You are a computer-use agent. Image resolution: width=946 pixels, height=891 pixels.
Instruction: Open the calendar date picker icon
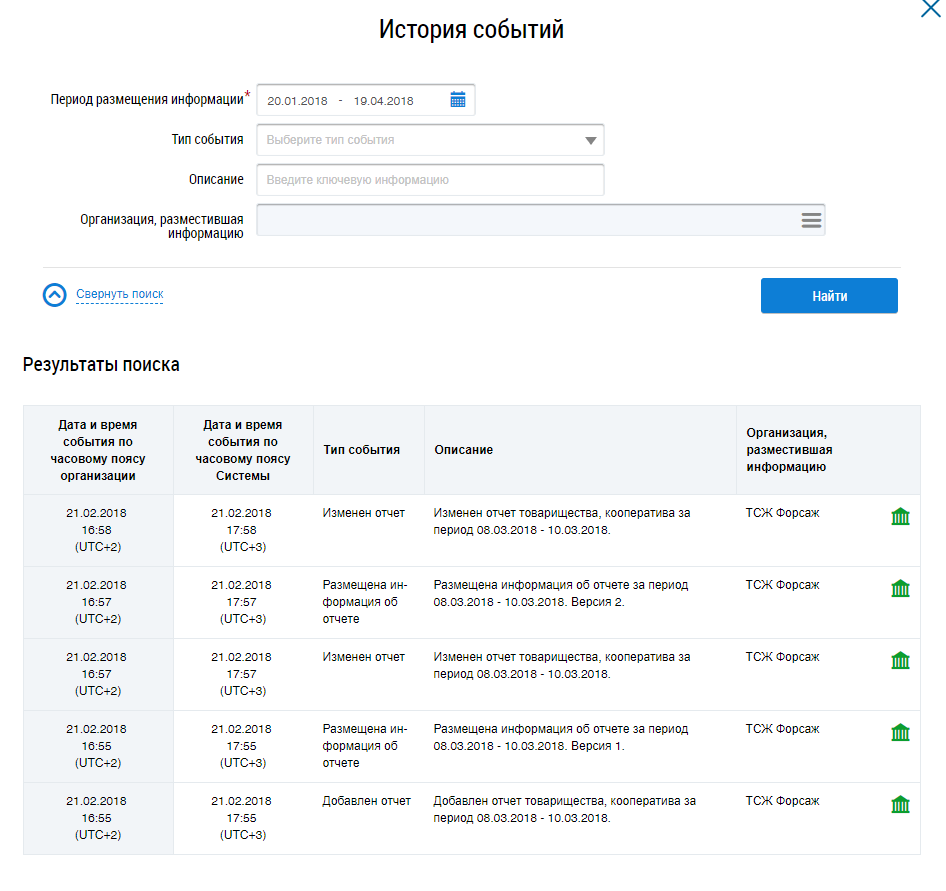pyautogui.click(x=458, y=100)
